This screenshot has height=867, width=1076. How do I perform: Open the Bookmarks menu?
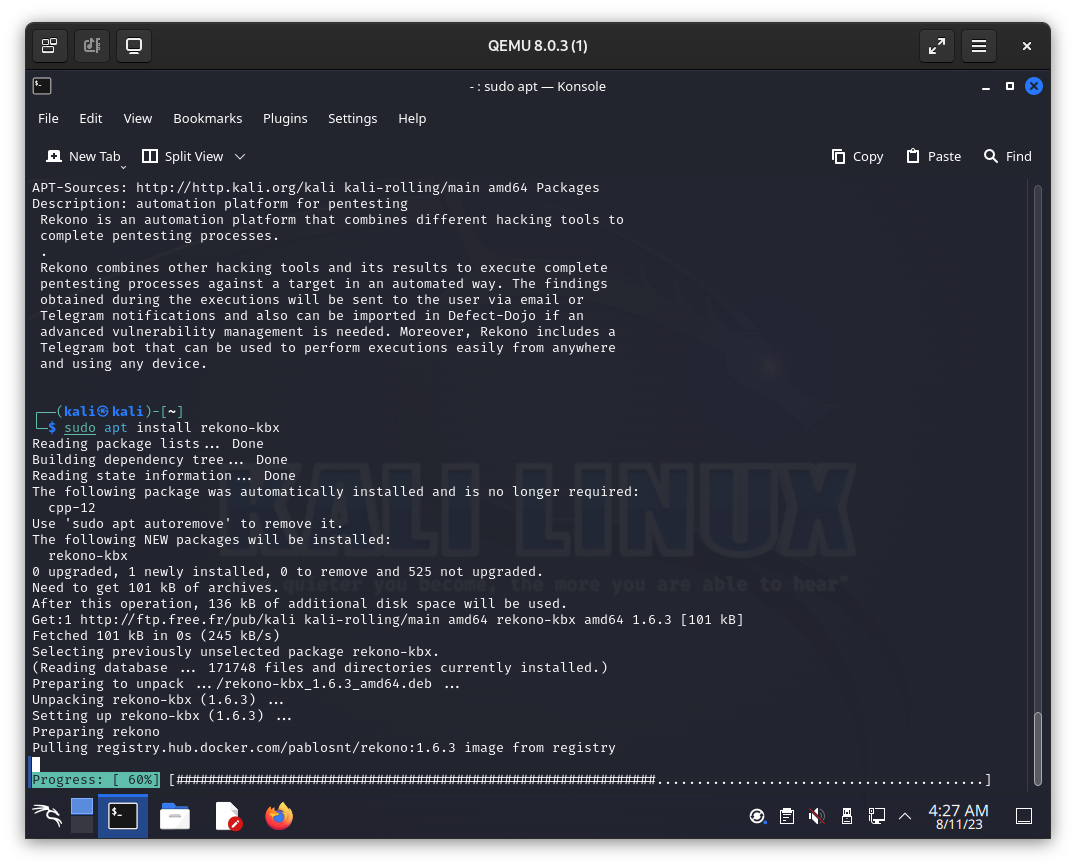[207, 118]
